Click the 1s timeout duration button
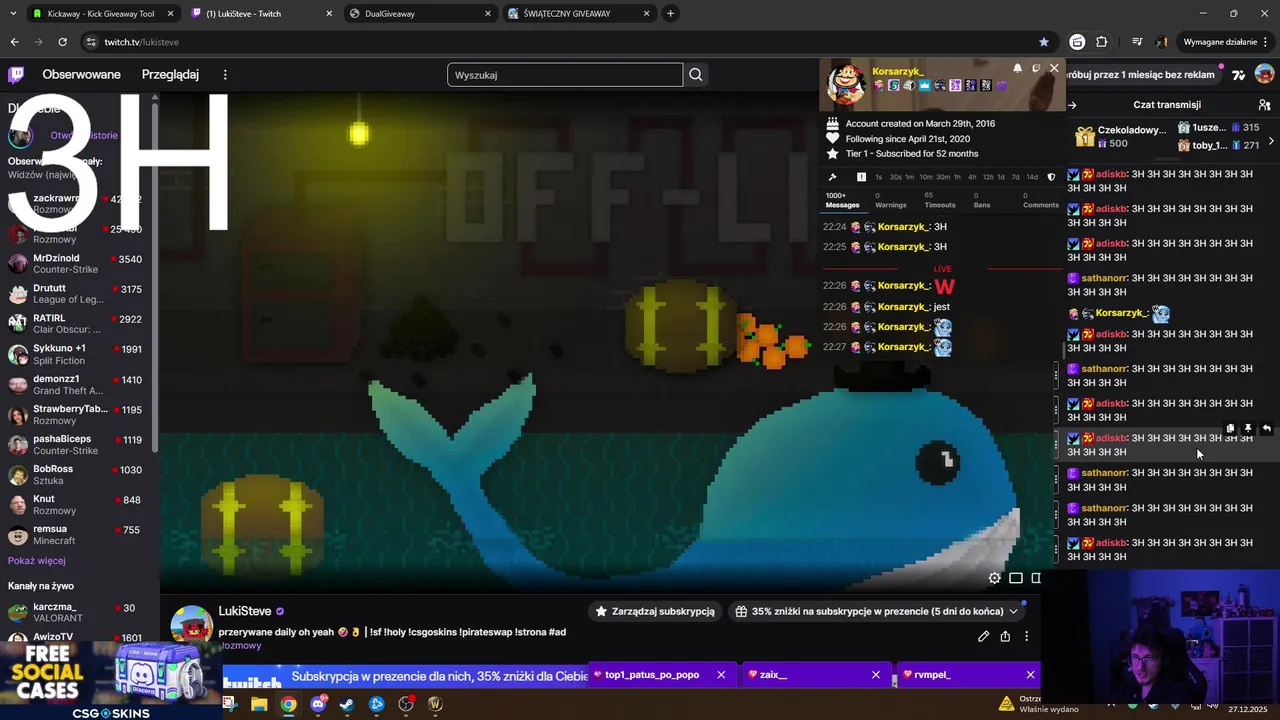Screen dimensions: 1280x720 click(x=879, y=177)
